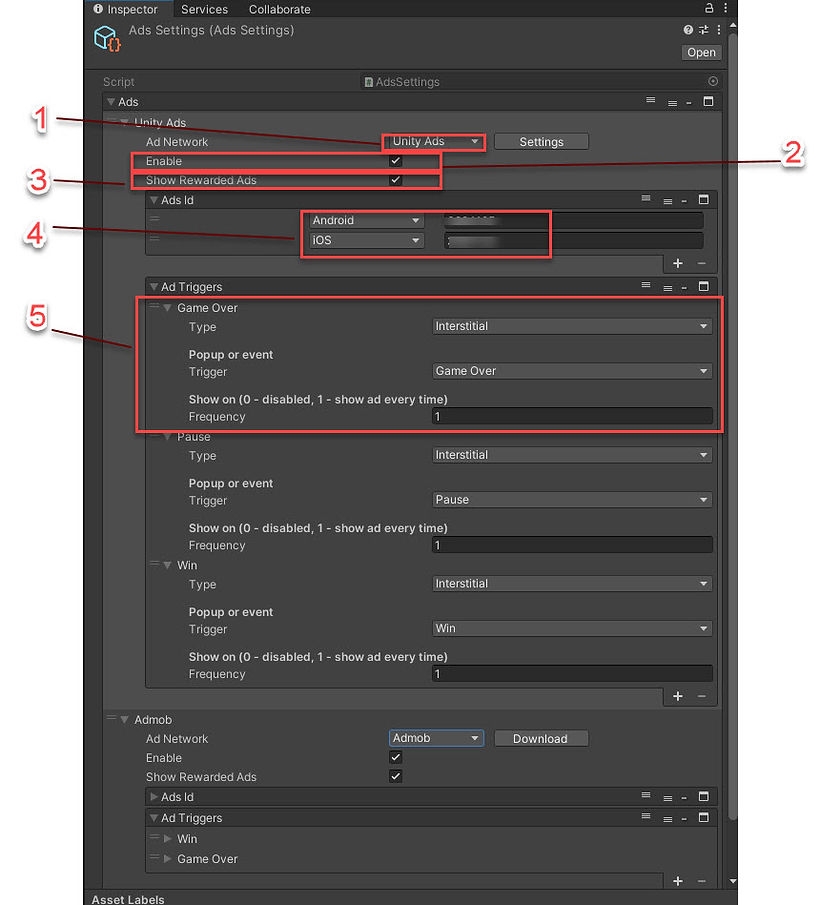Toggle the Unity Ads Enable checkbox
Viewport: 820px width, 905px height.
396,161
